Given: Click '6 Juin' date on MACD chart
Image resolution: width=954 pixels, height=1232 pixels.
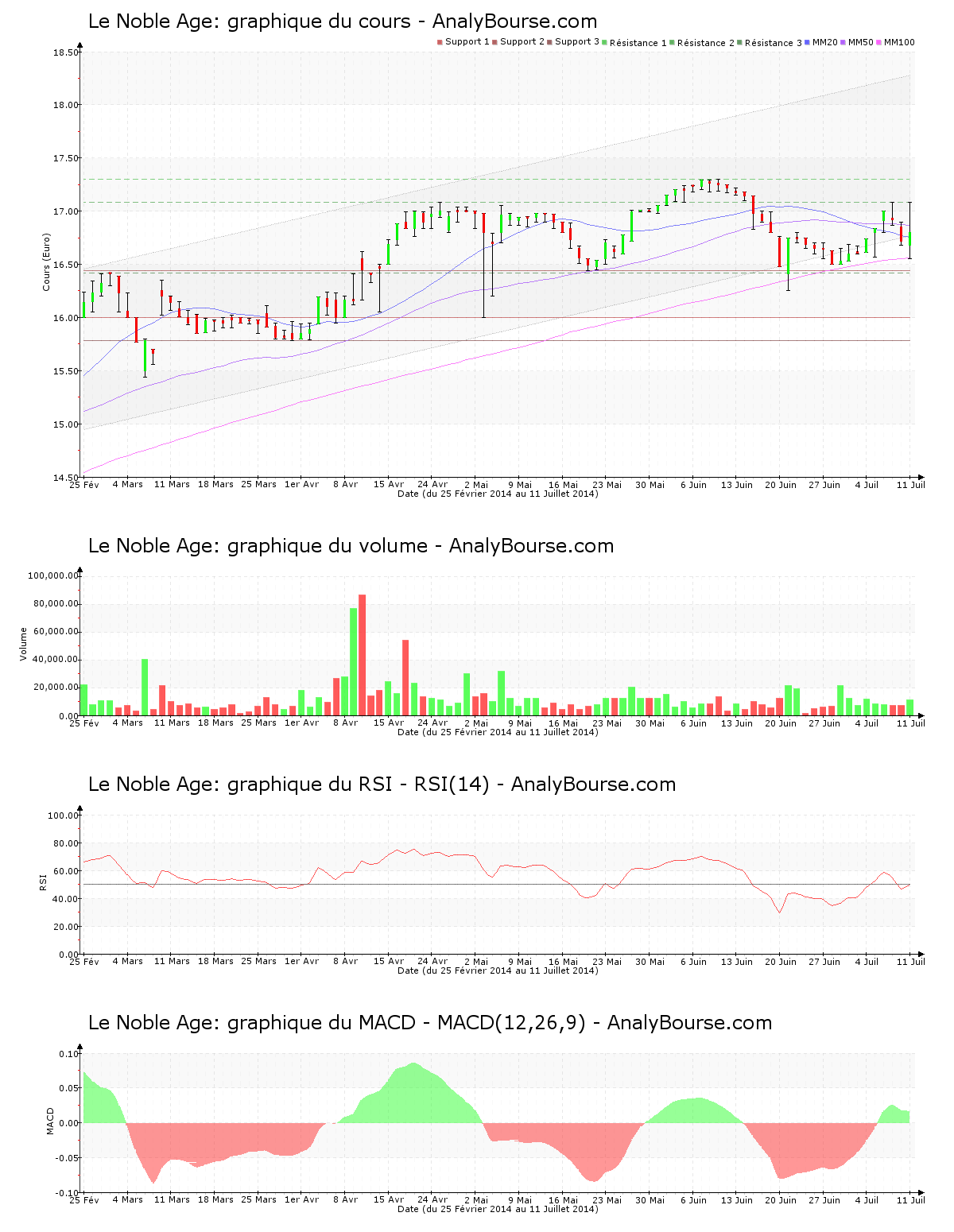Looking at the screenshot, I should (693, 1199).
